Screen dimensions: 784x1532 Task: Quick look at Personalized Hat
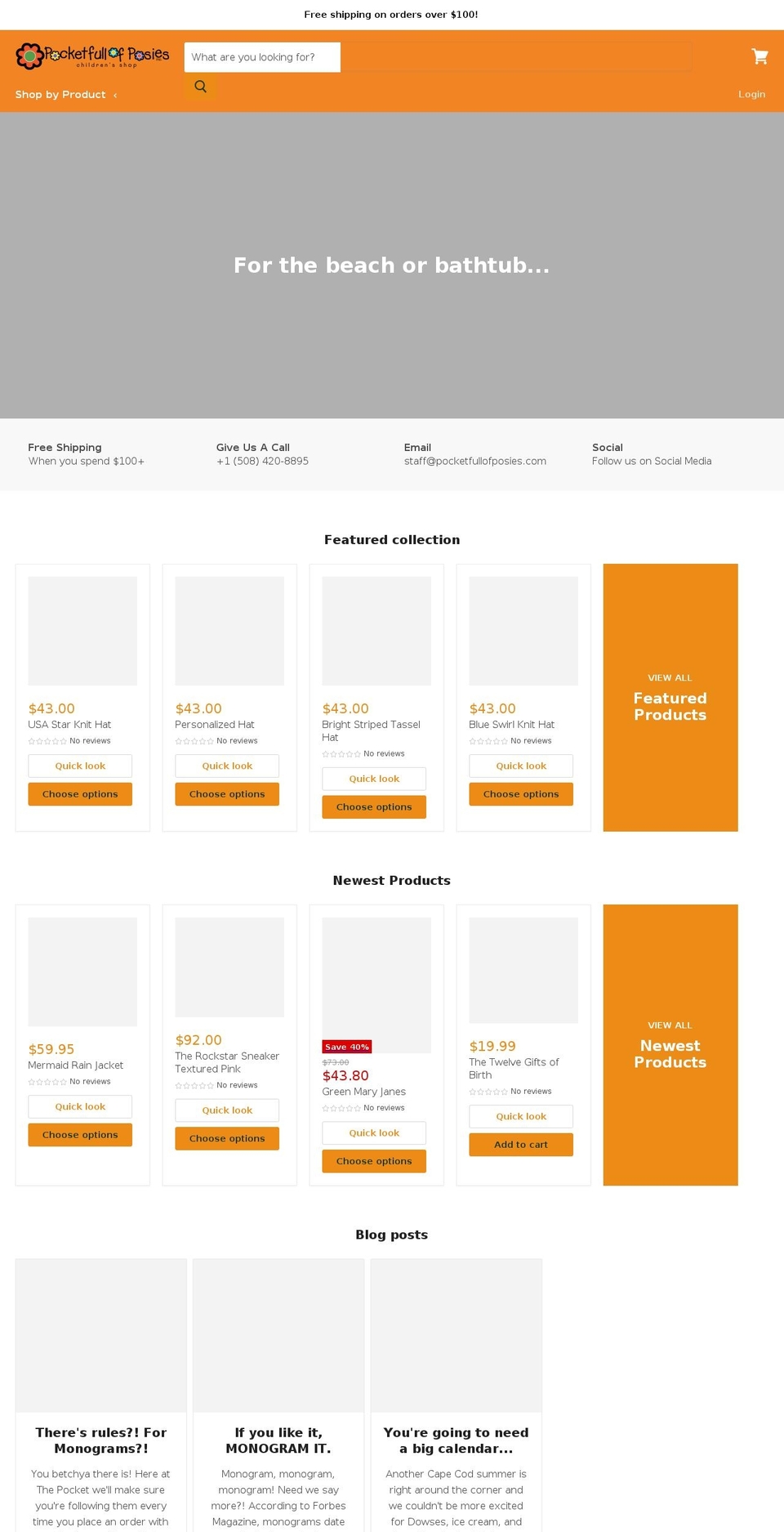point(227,766)
